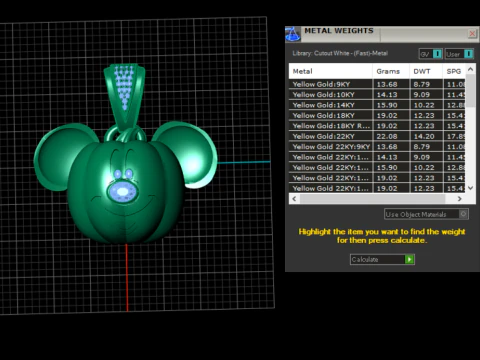
Task: Select the Yellow Gold:9KY row
Action: (377, 84)
